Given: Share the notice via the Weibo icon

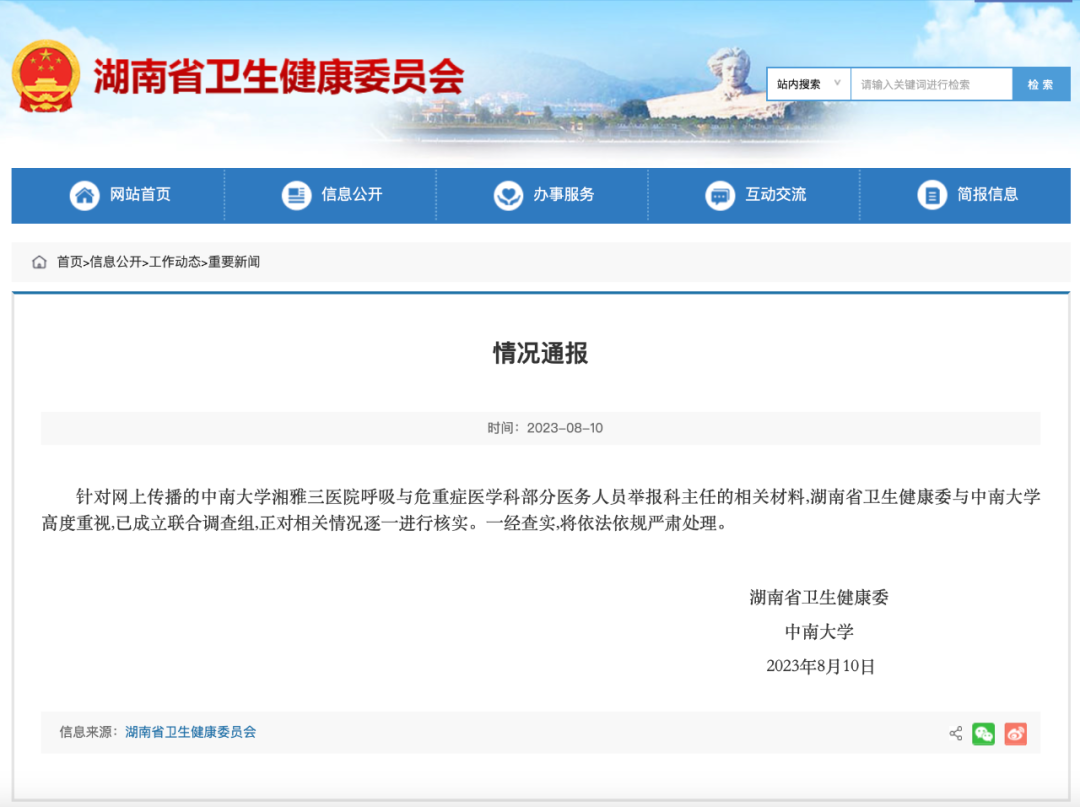Looking at the screenshot, I should pos(1015,733).
